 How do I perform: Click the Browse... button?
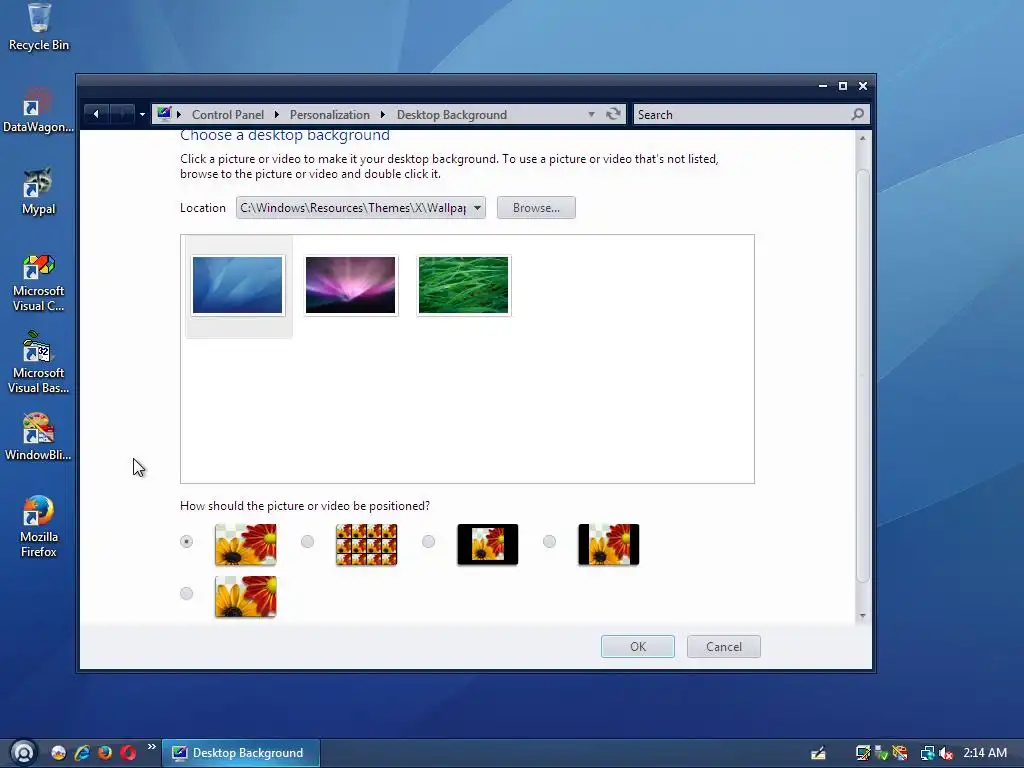(536, 208)
